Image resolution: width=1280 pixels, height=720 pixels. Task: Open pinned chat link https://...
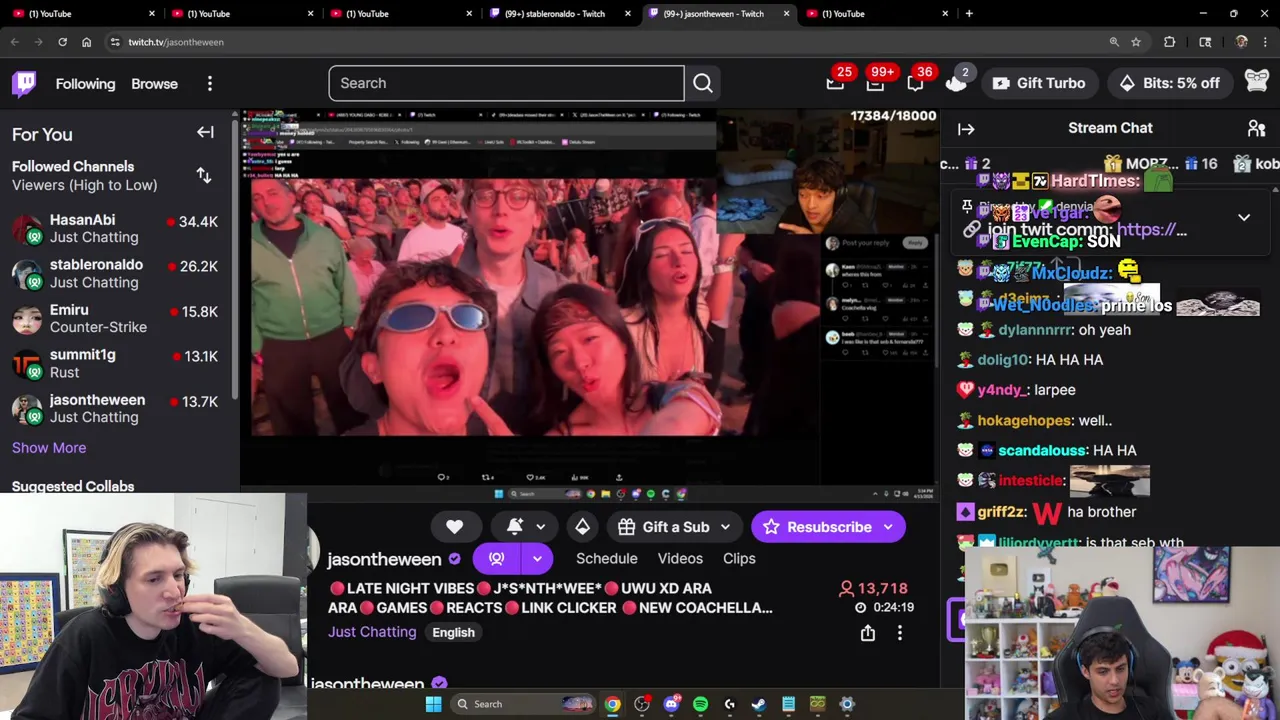point(1152,229)
